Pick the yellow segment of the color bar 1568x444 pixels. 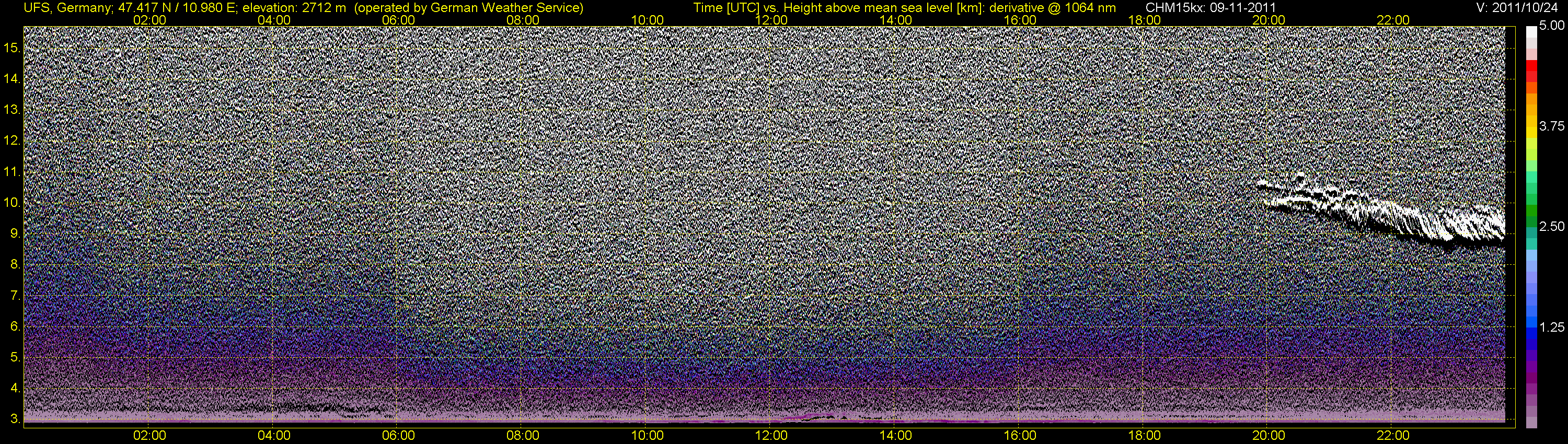pyautogui.click(x=1531, y=133)
